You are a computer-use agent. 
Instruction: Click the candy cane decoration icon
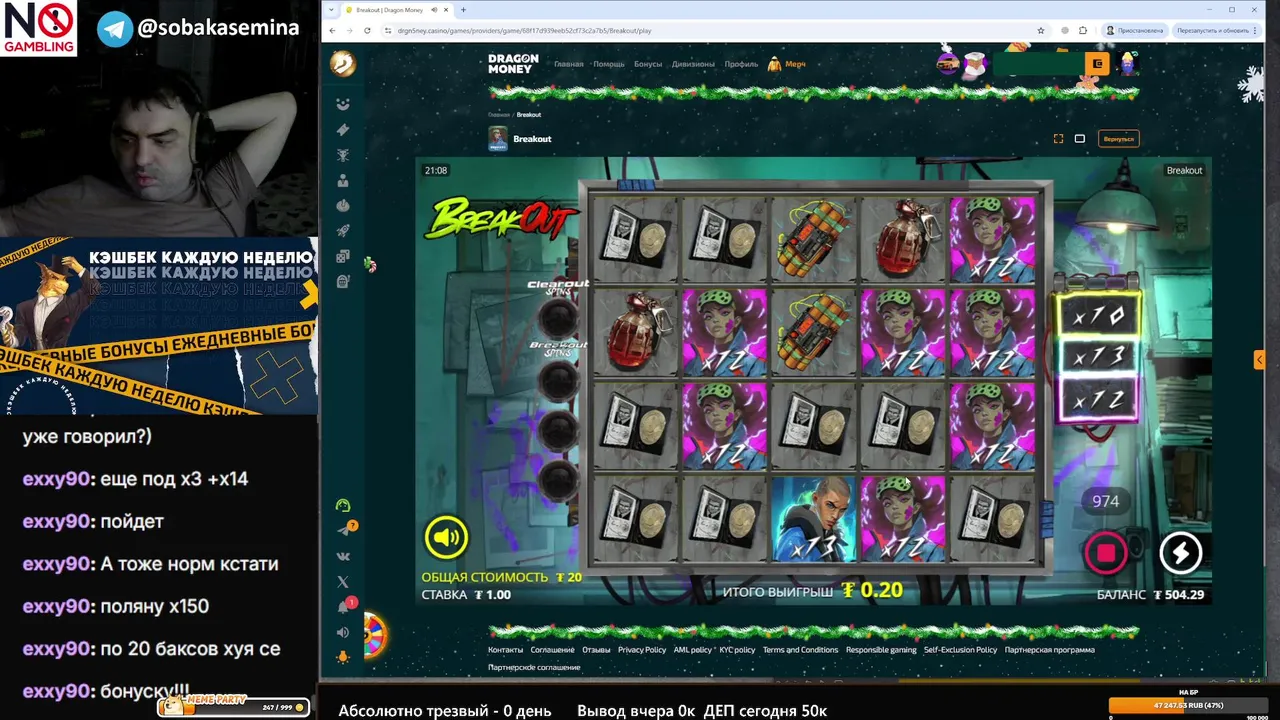tap(370, 264)
